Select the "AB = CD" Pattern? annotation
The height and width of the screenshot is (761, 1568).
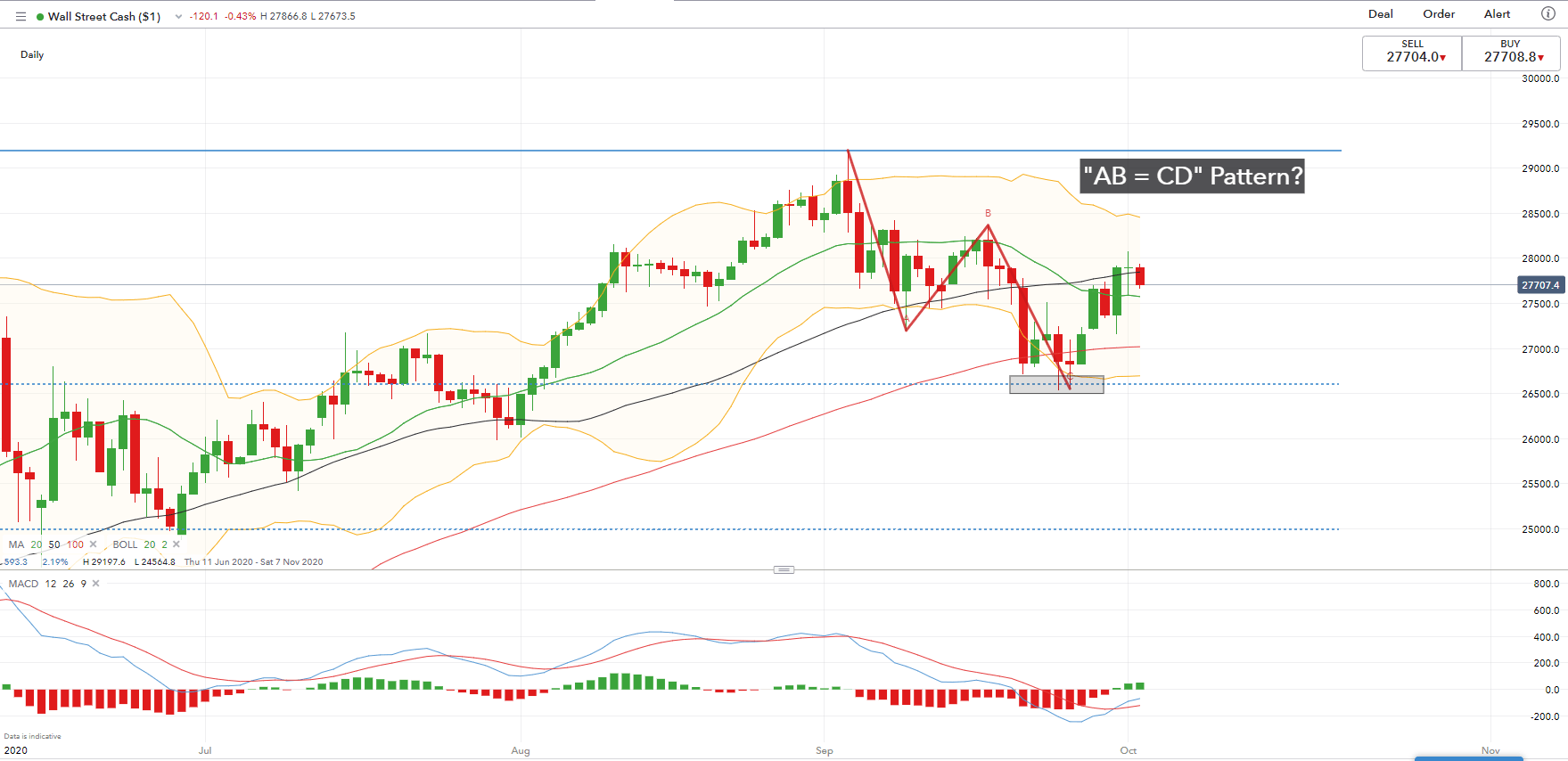(x=1193, y=176)
